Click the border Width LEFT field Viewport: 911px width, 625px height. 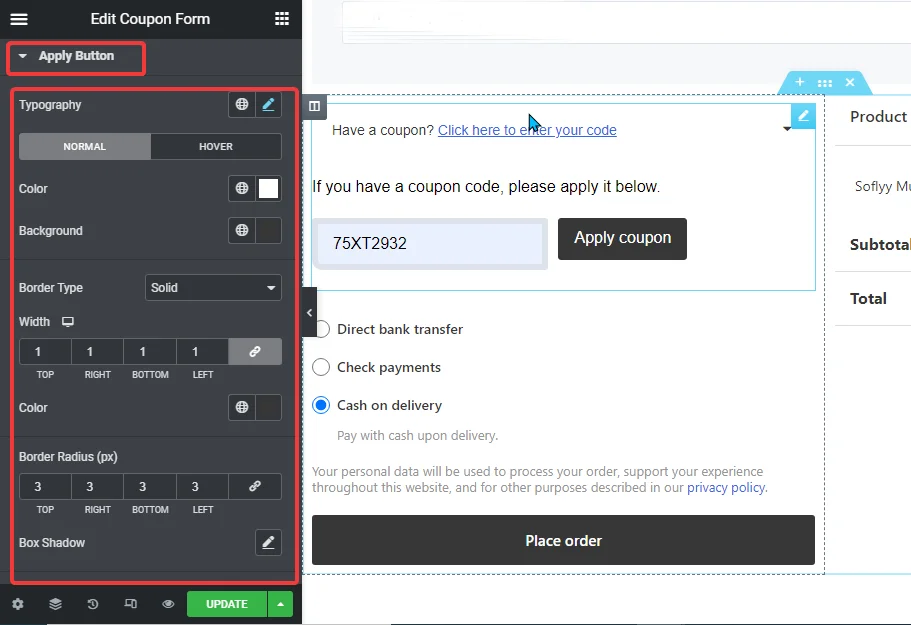[202, 351]
